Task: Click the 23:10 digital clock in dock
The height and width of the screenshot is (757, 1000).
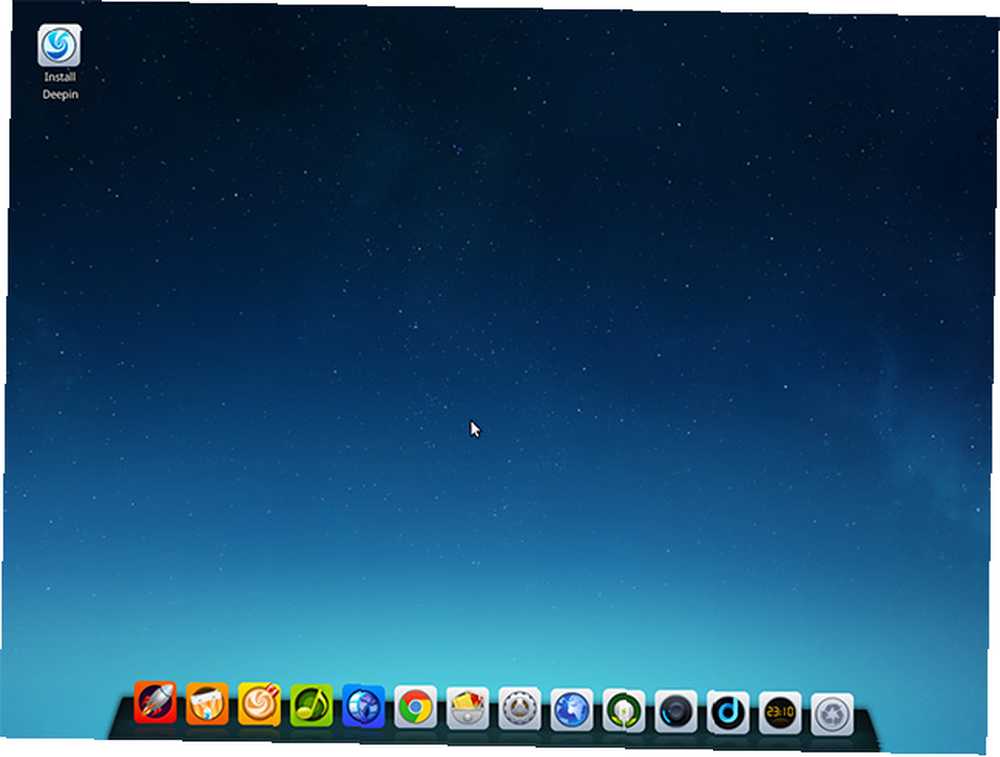Action: [x=780, y=712]
